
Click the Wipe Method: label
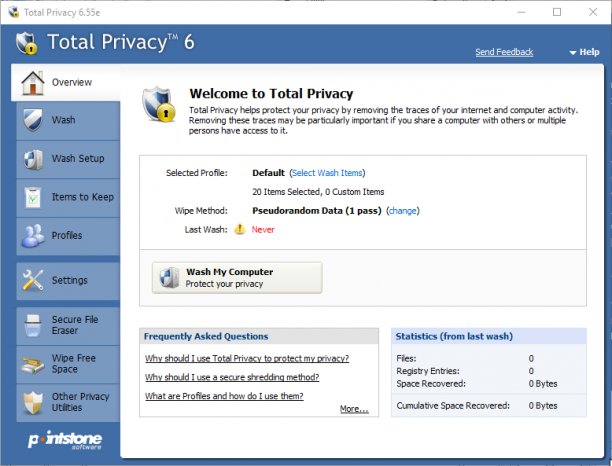201,211
